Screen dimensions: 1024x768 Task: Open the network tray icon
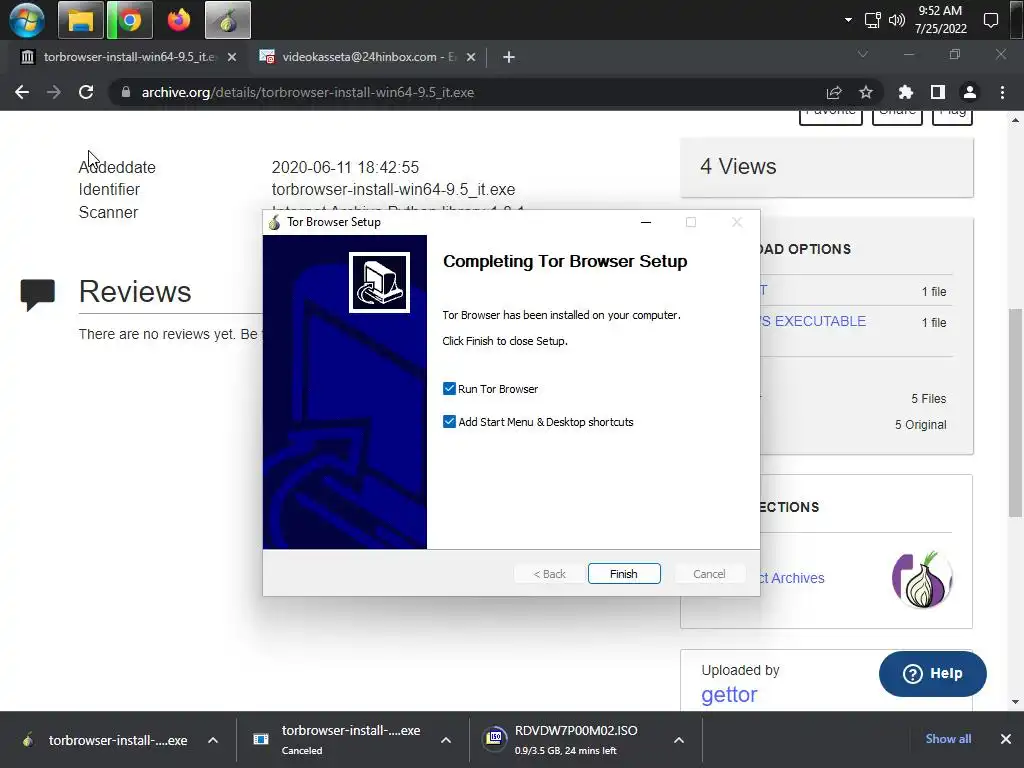(872, 20)
